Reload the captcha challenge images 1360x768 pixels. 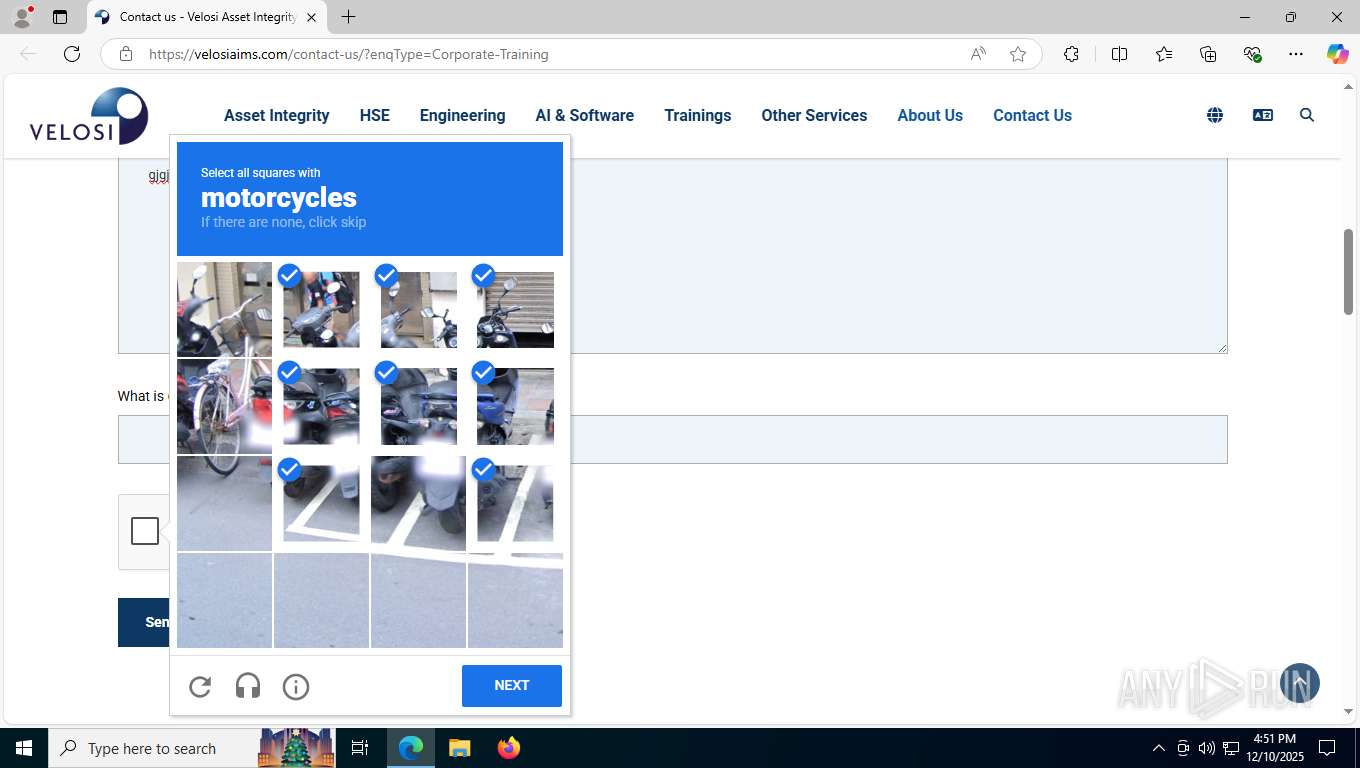coord(200,686)
